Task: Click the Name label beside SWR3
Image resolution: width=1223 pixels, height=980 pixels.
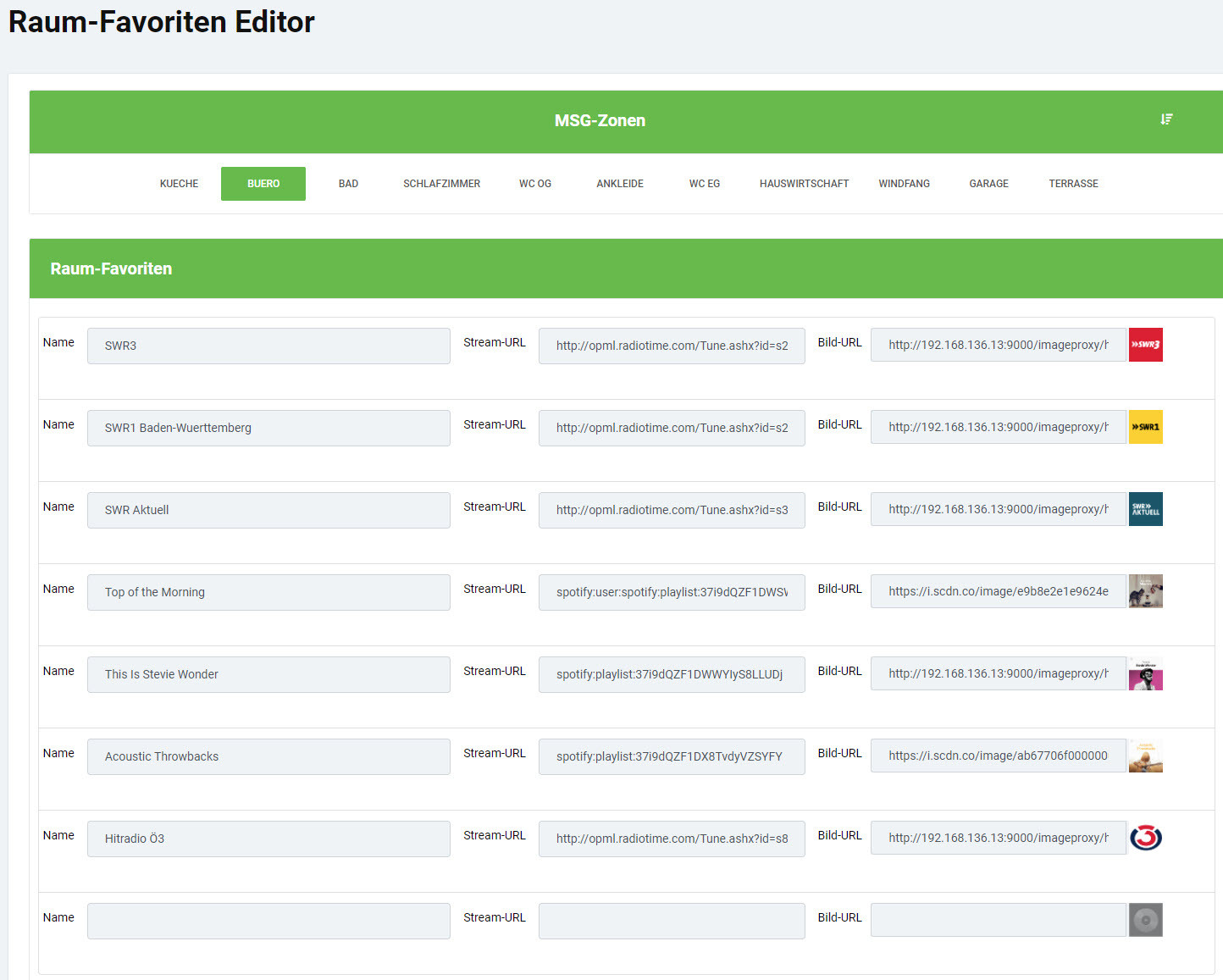Action: (58, 342)
